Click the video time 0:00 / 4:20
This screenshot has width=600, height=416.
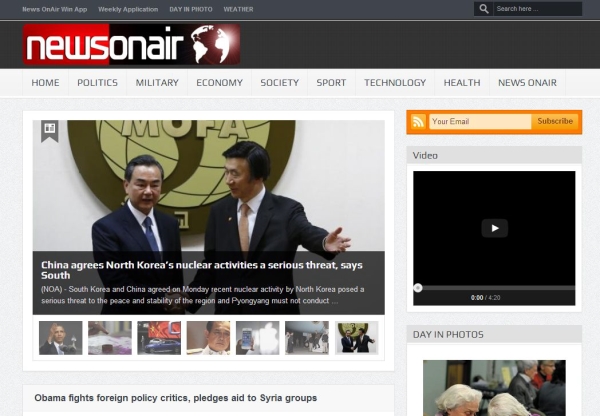pos(485,298)
